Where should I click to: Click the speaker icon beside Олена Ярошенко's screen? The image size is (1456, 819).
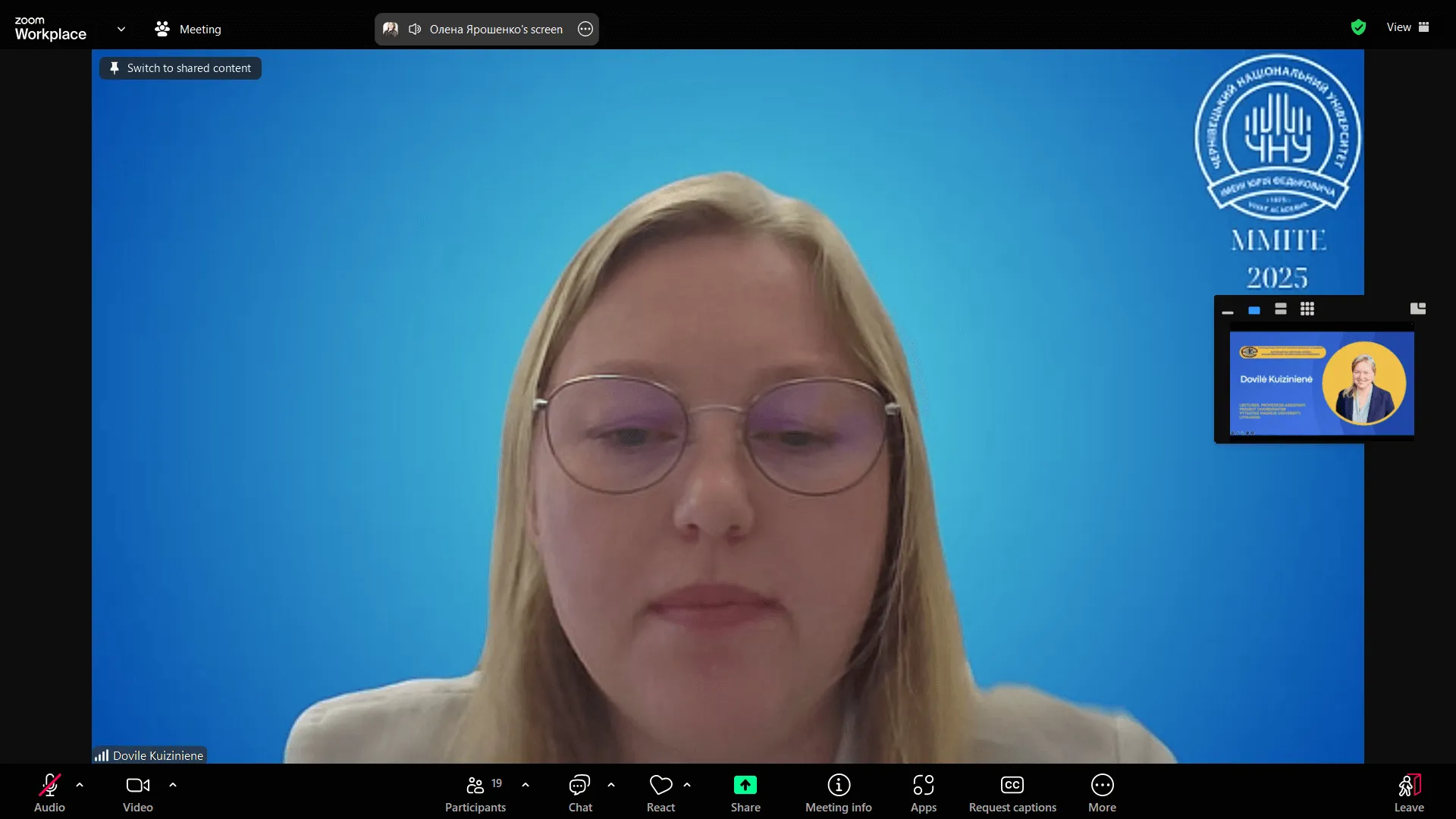click(x=415, y=29)
